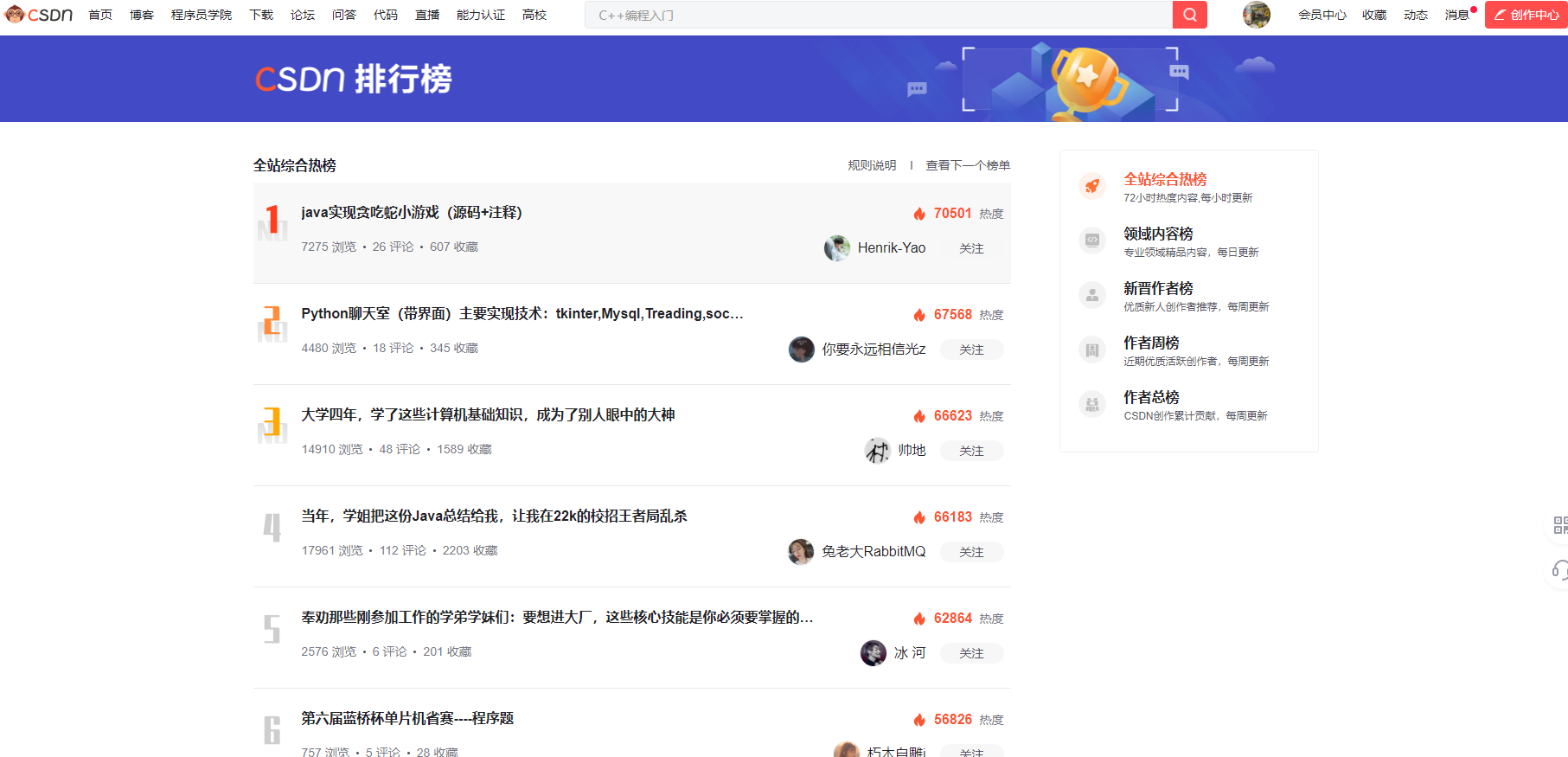
Task: Click the CSDN 排行榜 banner title
Action: pyautogui.click(x=353, y=79)
